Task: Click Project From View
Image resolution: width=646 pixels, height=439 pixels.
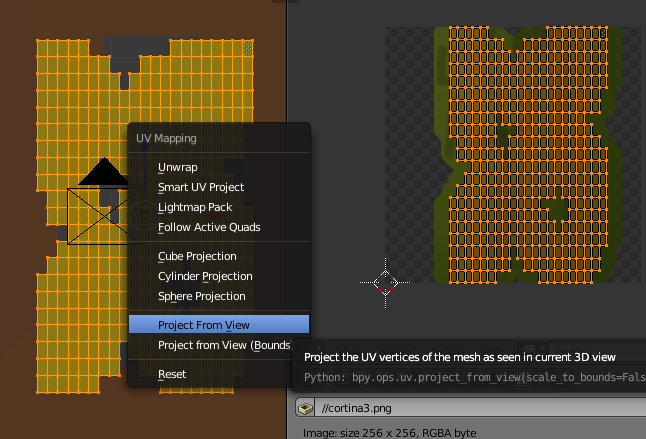Action: 219,325
